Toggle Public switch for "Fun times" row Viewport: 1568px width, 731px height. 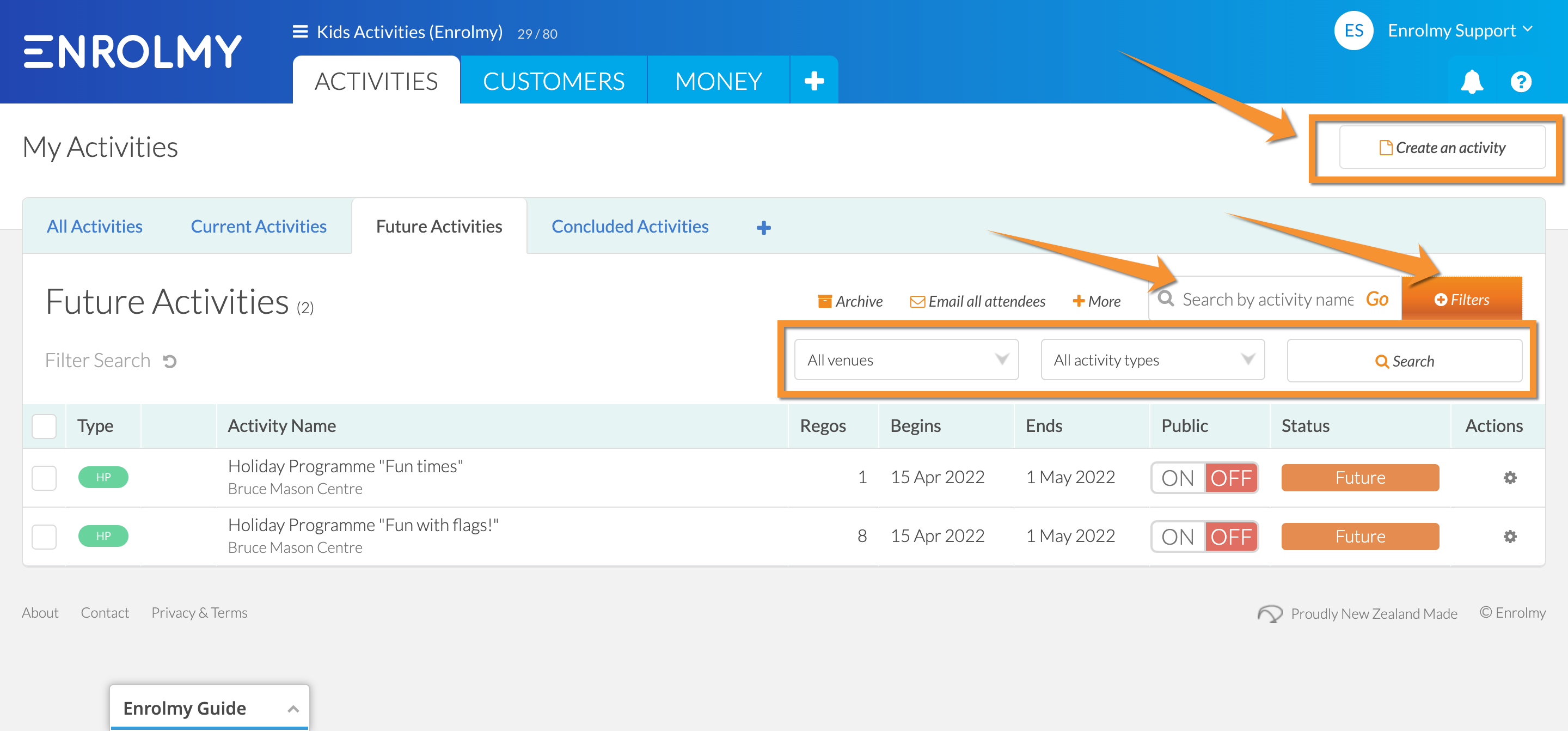click(1204, 478)
